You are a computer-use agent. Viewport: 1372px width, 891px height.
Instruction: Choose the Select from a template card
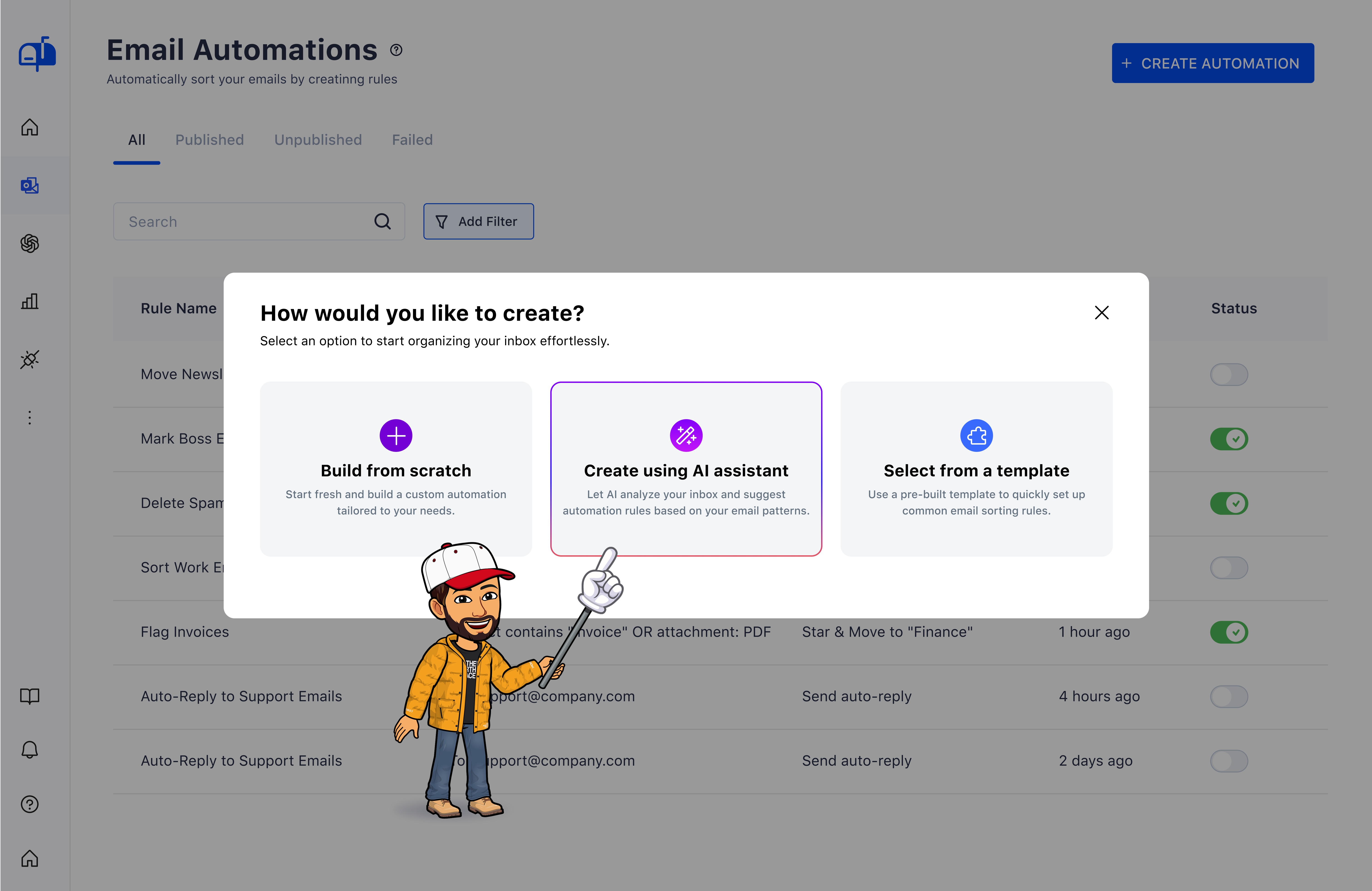click(x=976, y=469)
